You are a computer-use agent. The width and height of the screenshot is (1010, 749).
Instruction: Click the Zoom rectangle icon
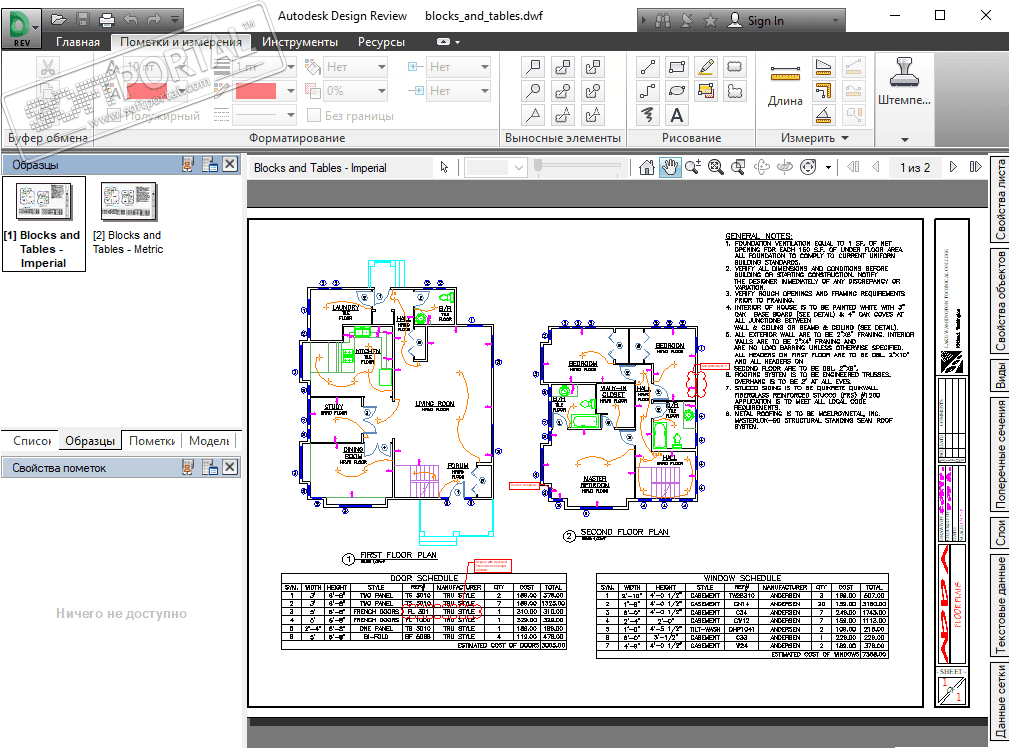coord(738,167)
